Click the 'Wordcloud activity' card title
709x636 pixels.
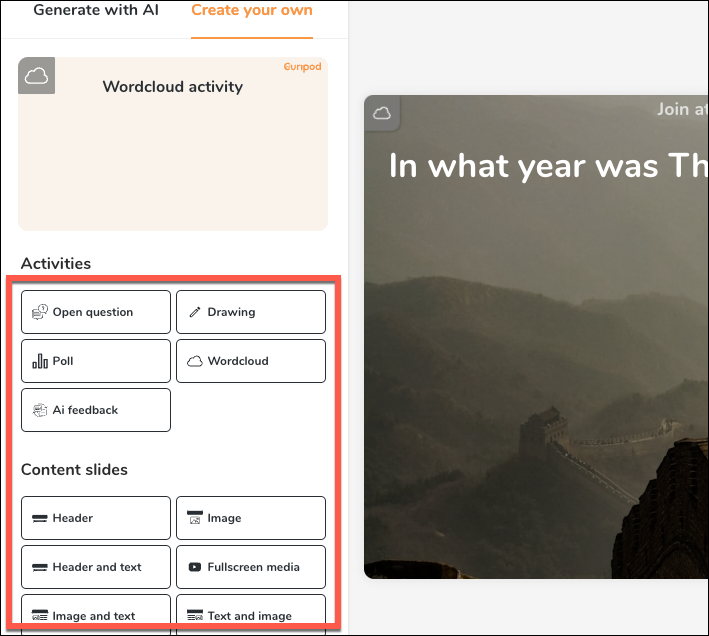coord(173,86)
